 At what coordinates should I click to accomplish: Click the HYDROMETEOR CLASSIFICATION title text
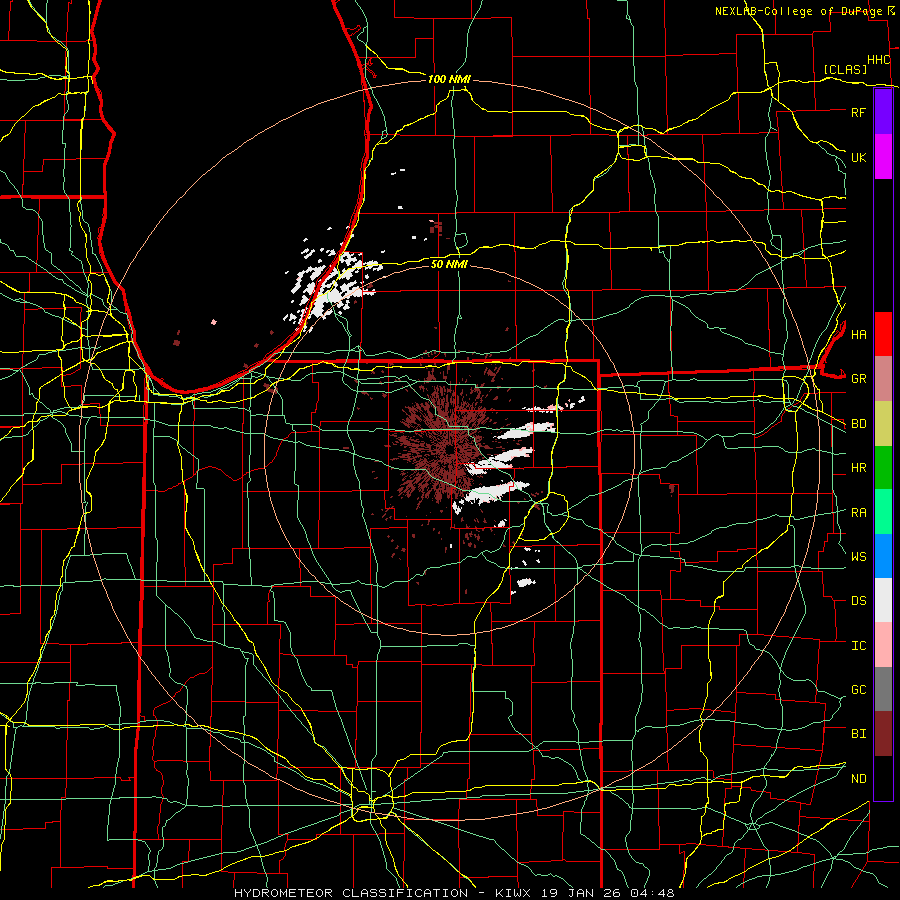pos(351,893)
